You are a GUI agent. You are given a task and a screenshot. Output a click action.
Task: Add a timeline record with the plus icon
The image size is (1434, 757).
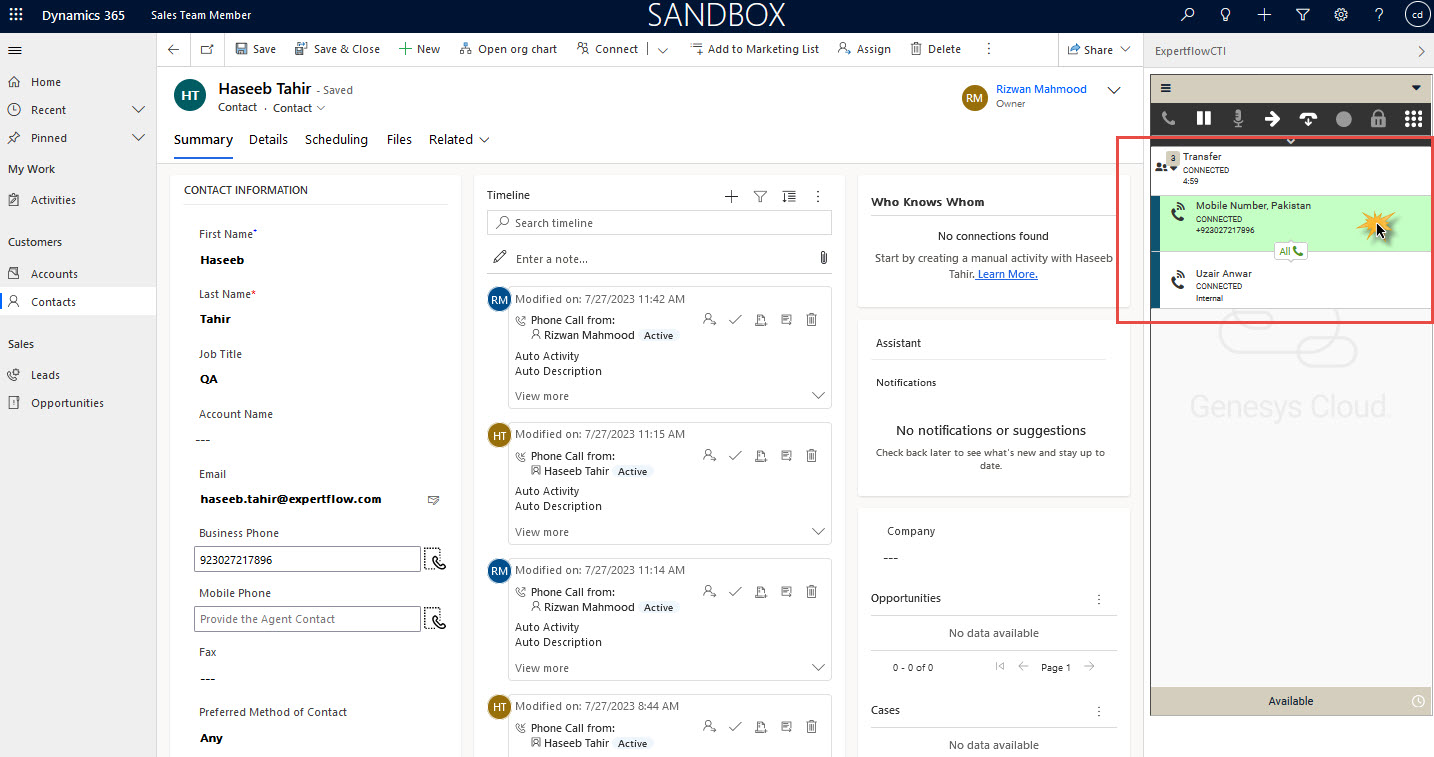(x=731, y=197)
